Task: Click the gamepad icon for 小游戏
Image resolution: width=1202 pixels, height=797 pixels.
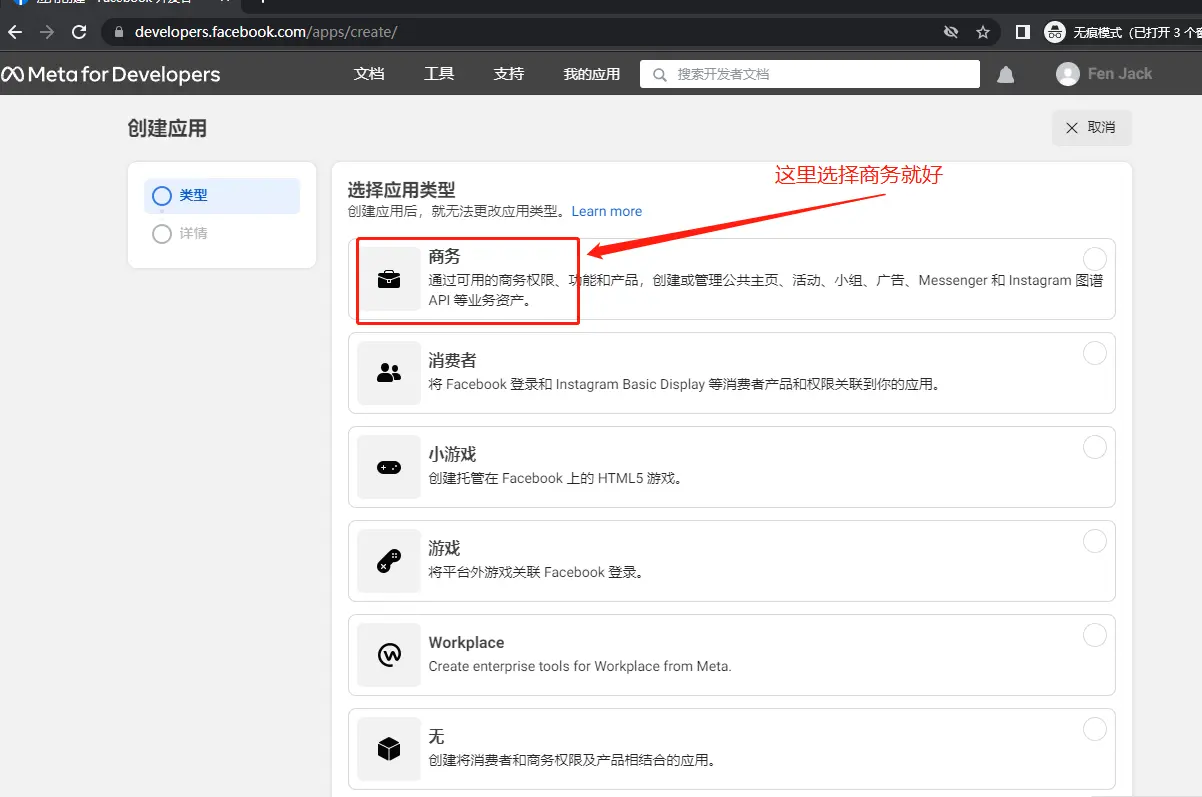Action: (x=389, y=467)
